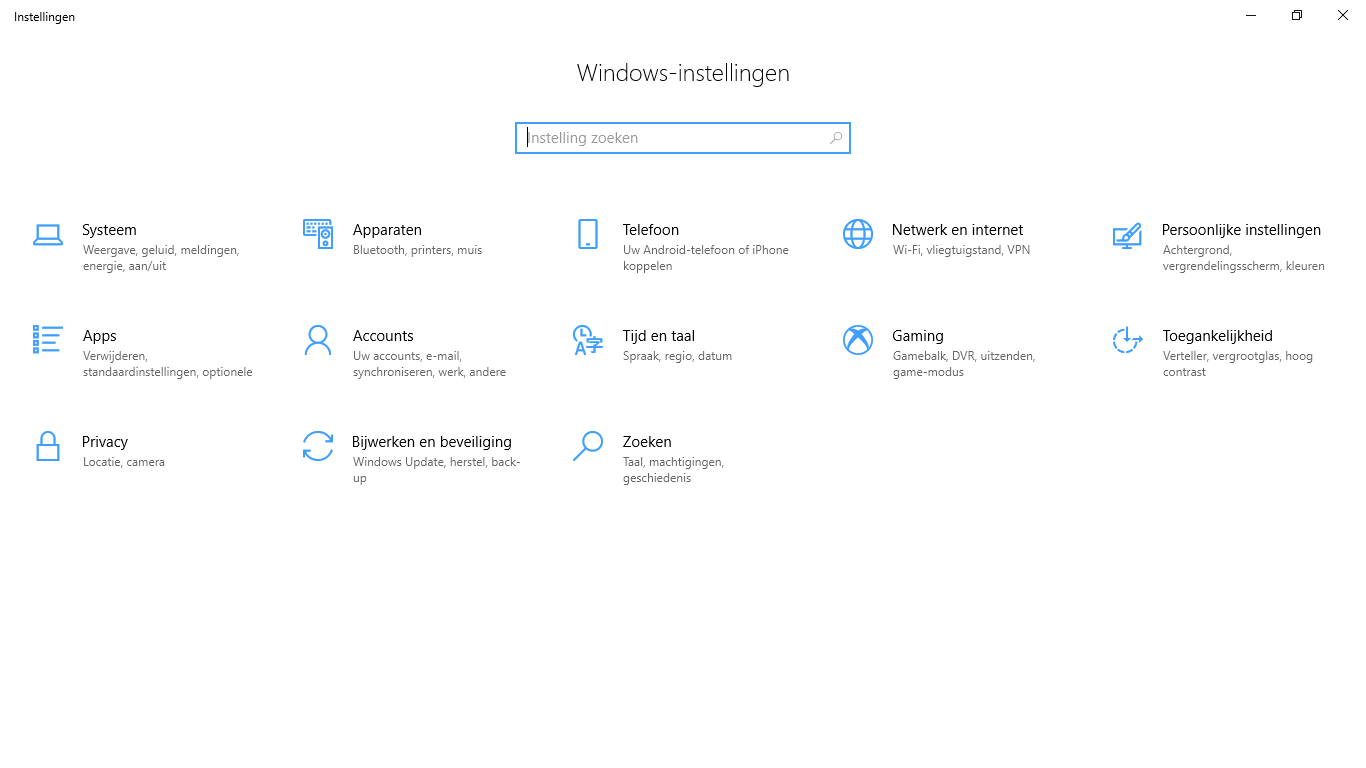Click the Bijwerken en beveiliging sync icon
1366x768 pixels.
(x=318, y=446)
